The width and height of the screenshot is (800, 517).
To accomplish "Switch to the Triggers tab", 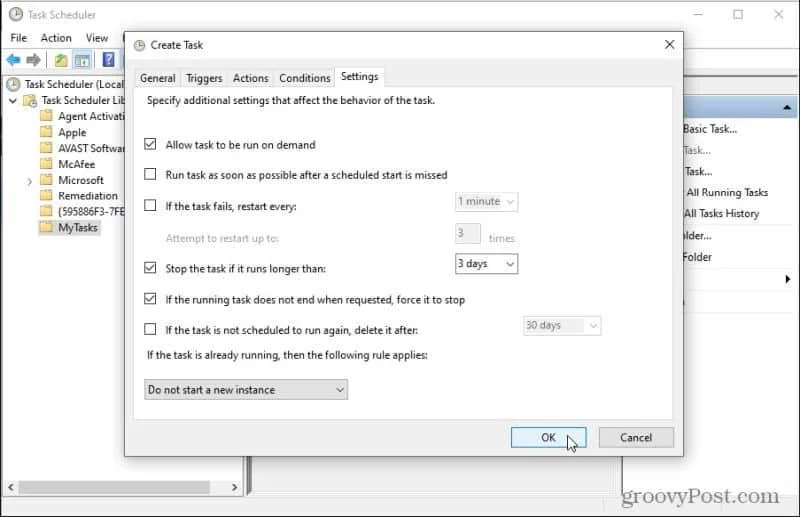I will pos(204,78).
